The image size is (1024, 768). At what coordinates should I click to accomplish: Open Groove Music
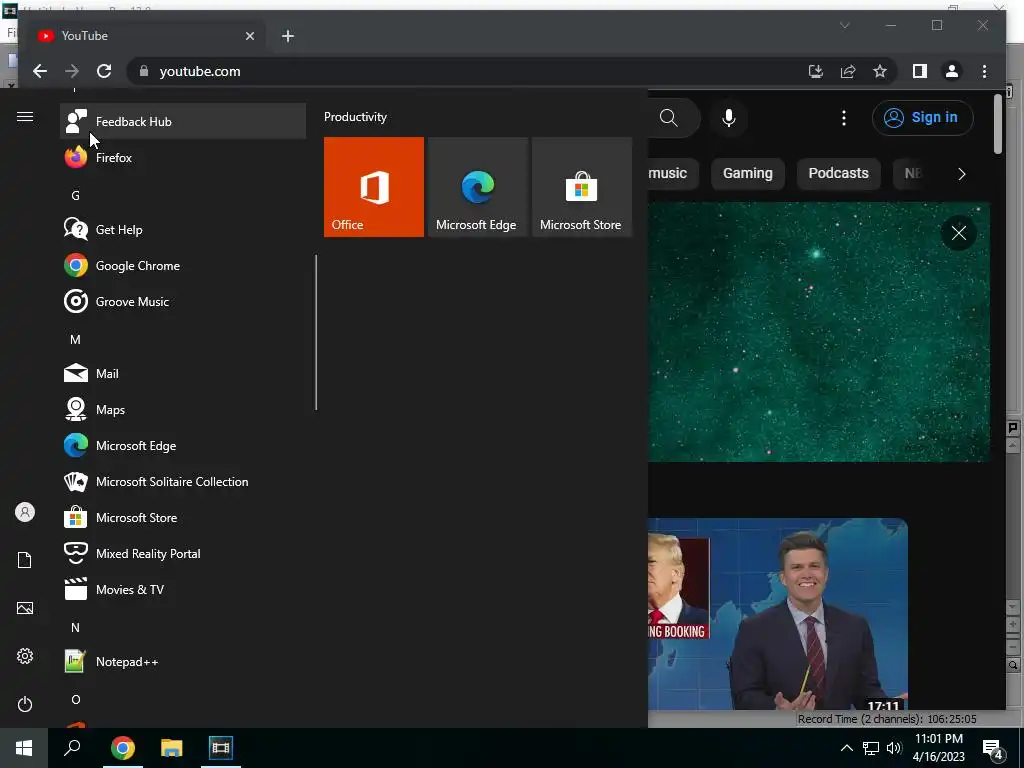coord(183,302)
